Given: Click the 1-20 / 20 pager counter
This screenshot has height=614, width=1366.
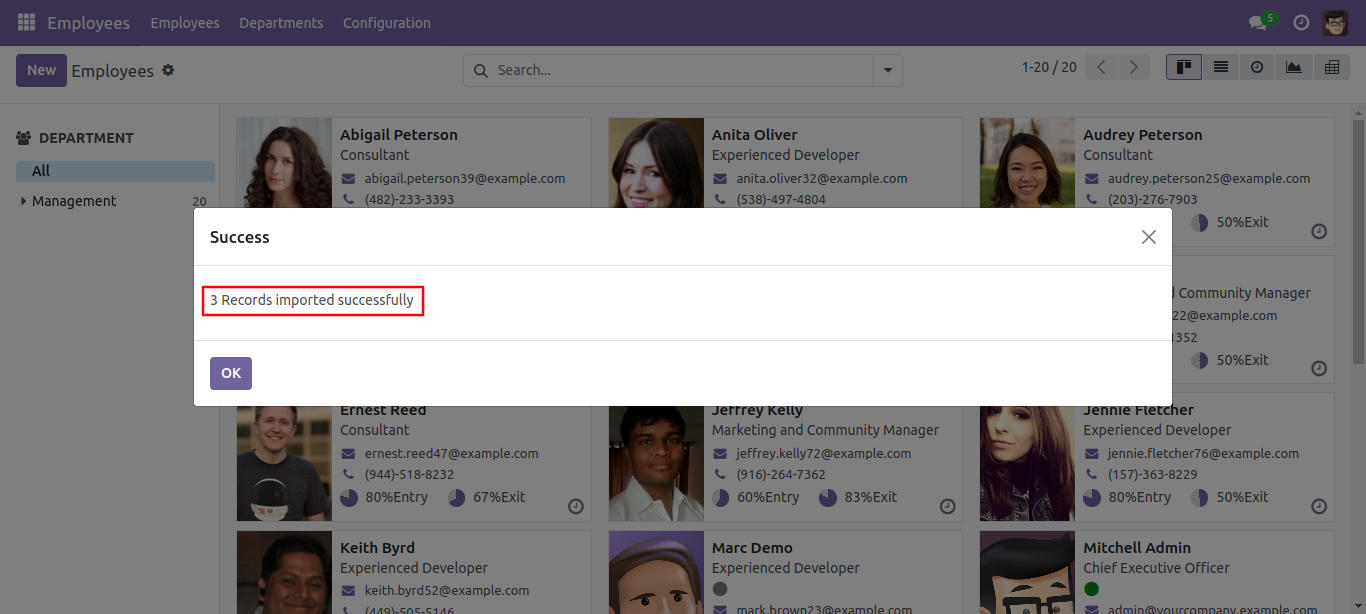Looking at the screenshot, I should tap(1049, 67).
